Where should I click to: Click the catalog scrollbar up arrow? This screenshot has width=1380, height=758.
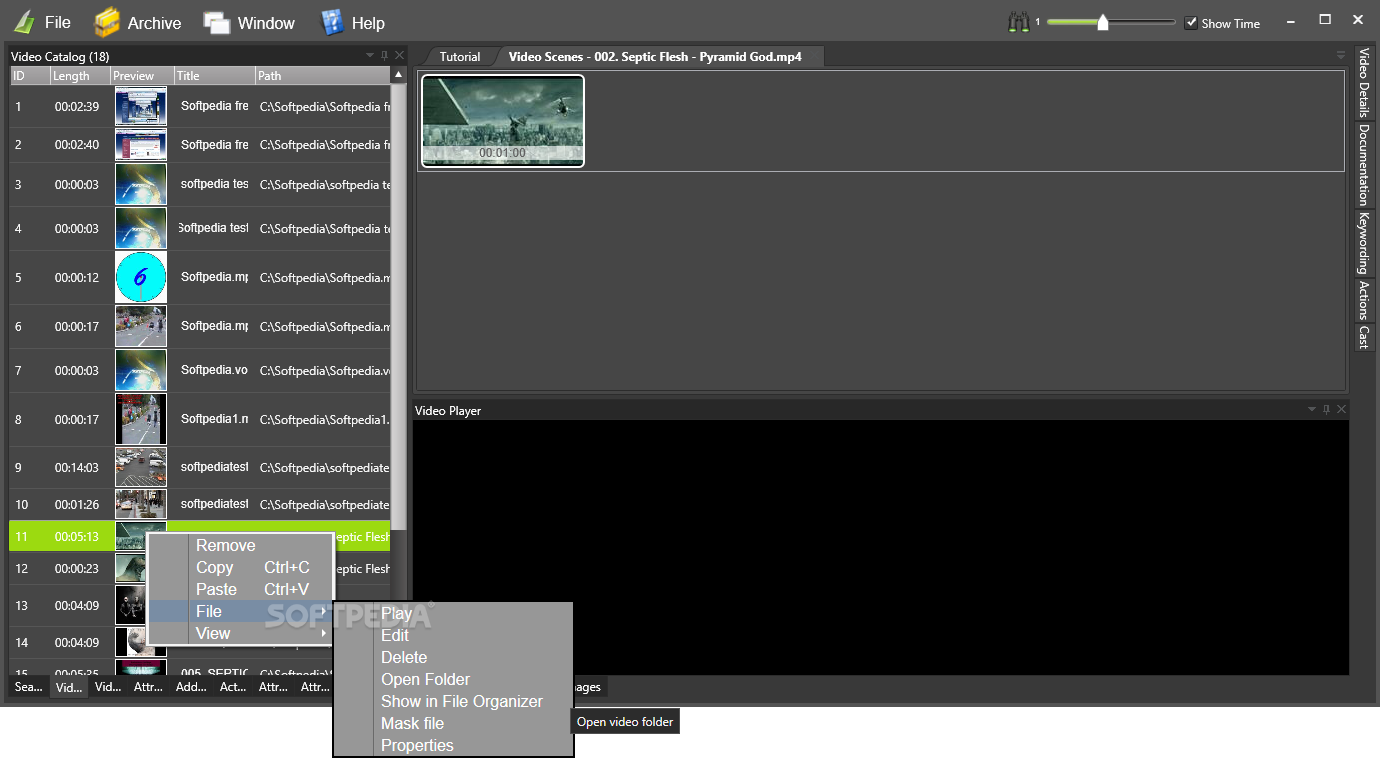(x=398, y=75)
